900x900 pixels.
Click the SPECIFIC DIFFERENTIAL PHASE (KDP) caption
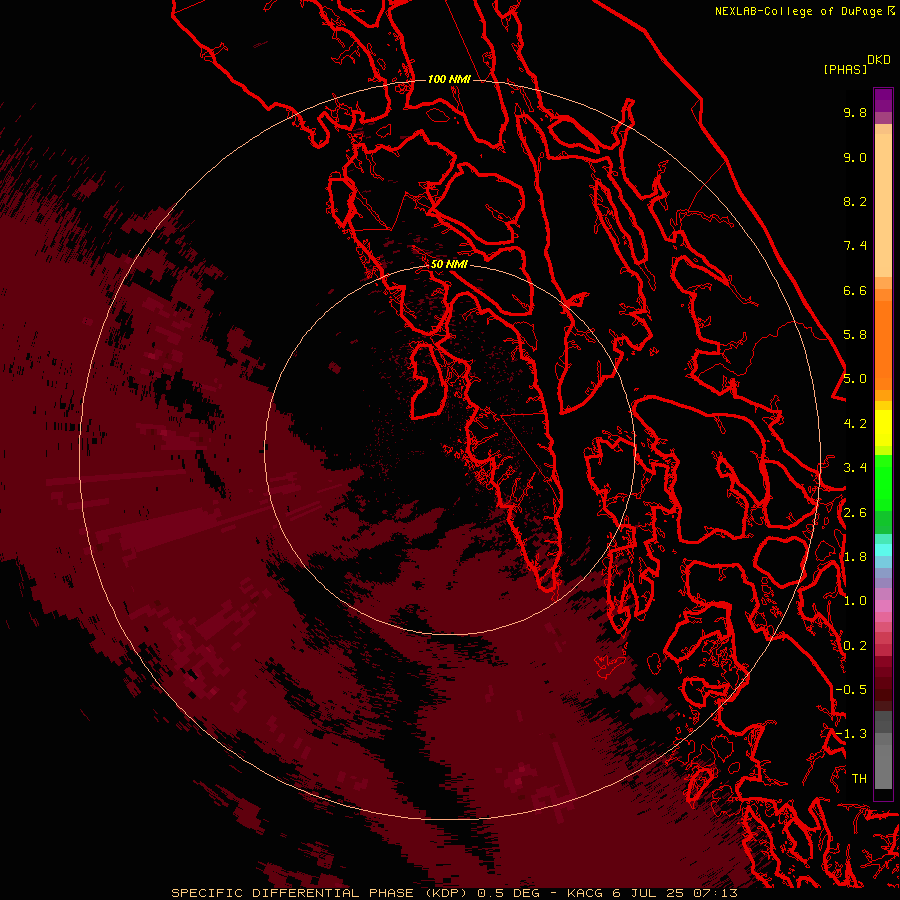click(x=319, y=893)
